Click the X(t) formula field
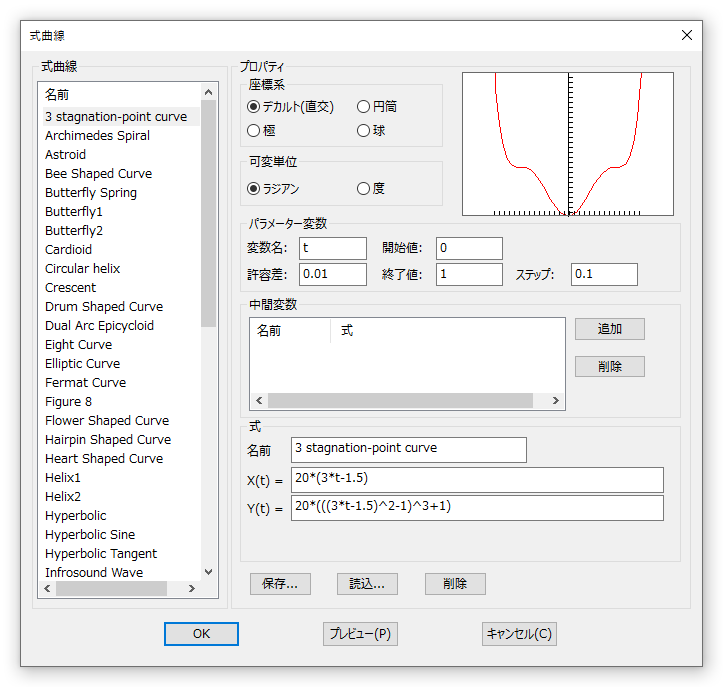The width and height of the screenshot is (723, 687). 477,480
